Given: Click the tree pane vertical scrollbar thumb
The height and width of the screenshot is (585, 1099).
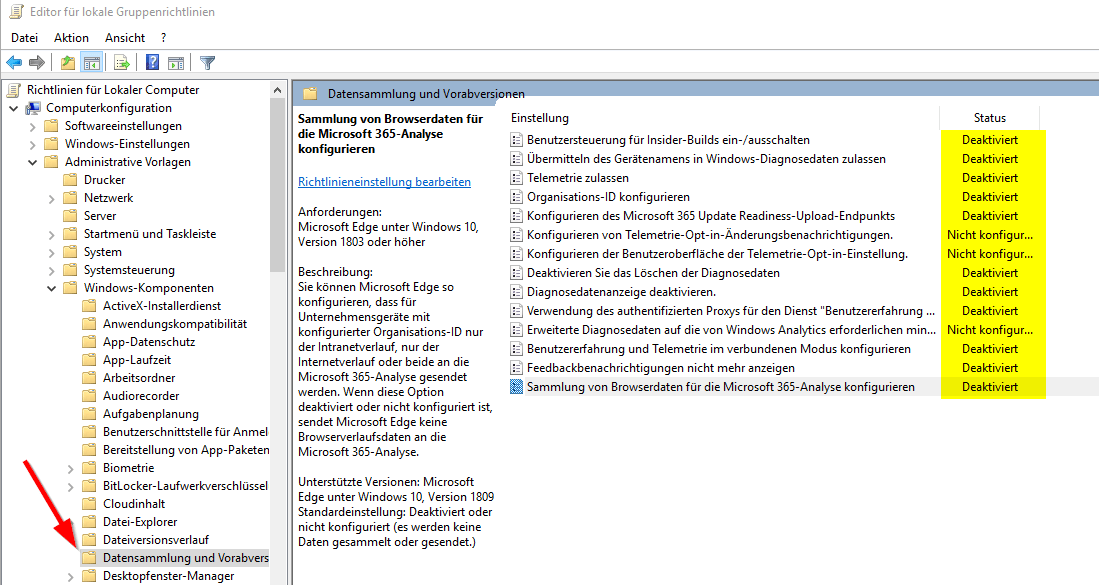Looking at the screenshot, I should 278,186.
